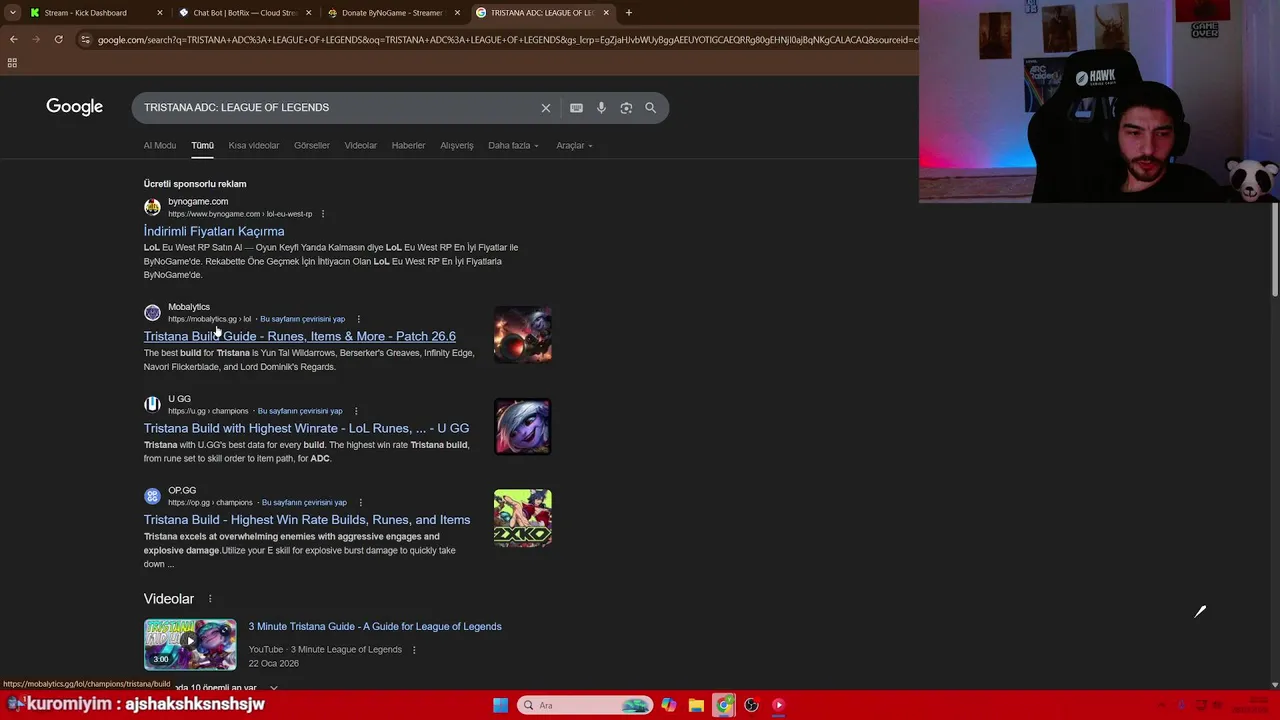Select the Görseller search tab
The image size is (1280, 720).
click(312, 145)
